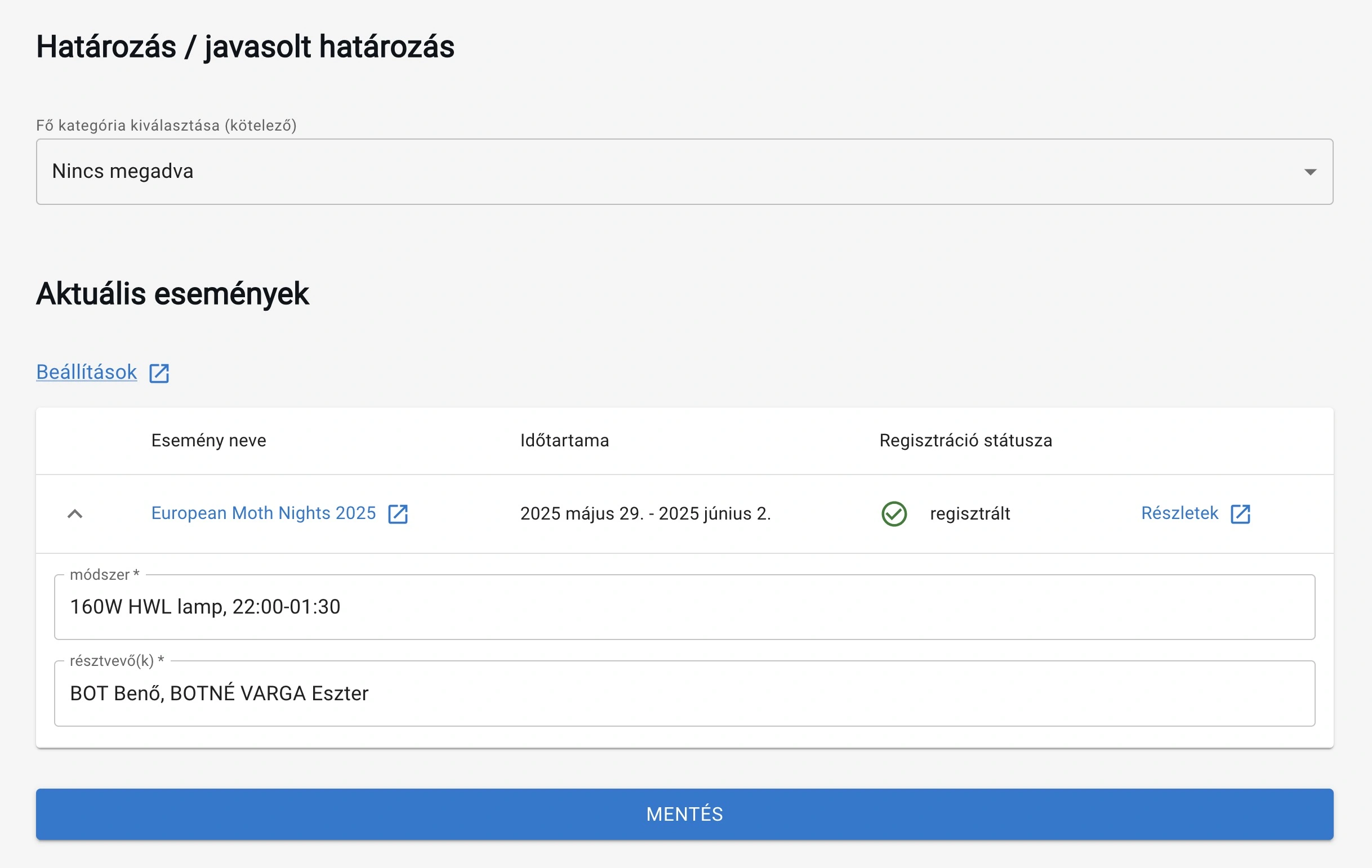Screen dimensions: 1372x868
Task: Click the Időtartama column header
Action: coord(565,440)
